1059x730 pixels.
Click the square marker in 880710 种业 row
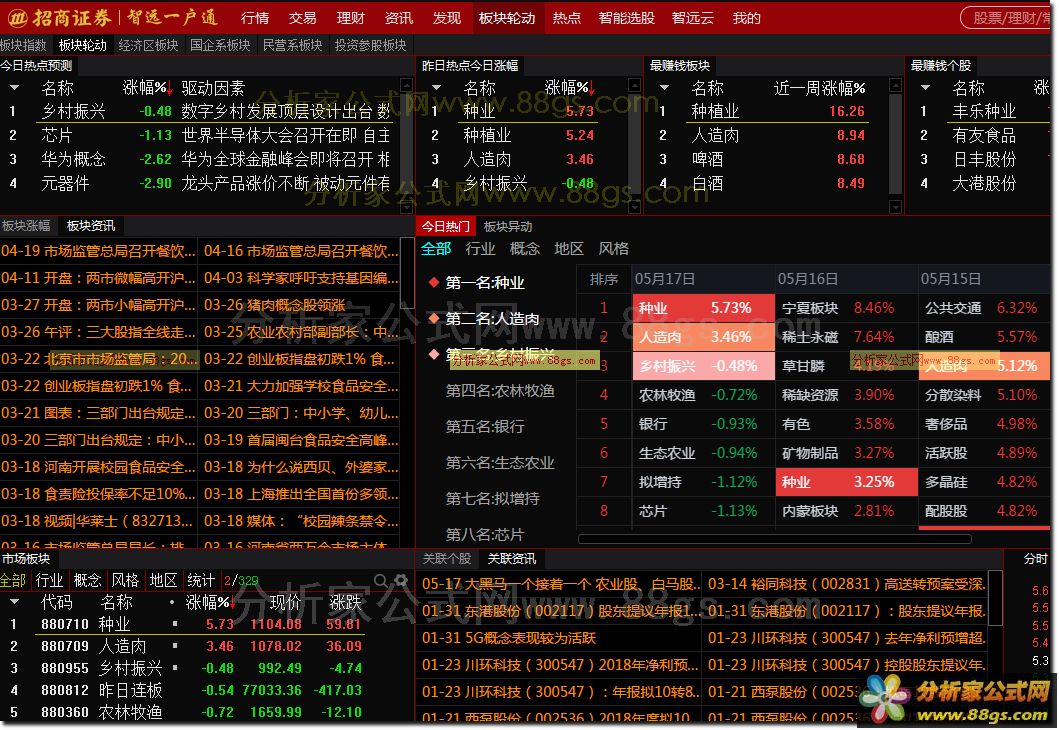(175, 624)
